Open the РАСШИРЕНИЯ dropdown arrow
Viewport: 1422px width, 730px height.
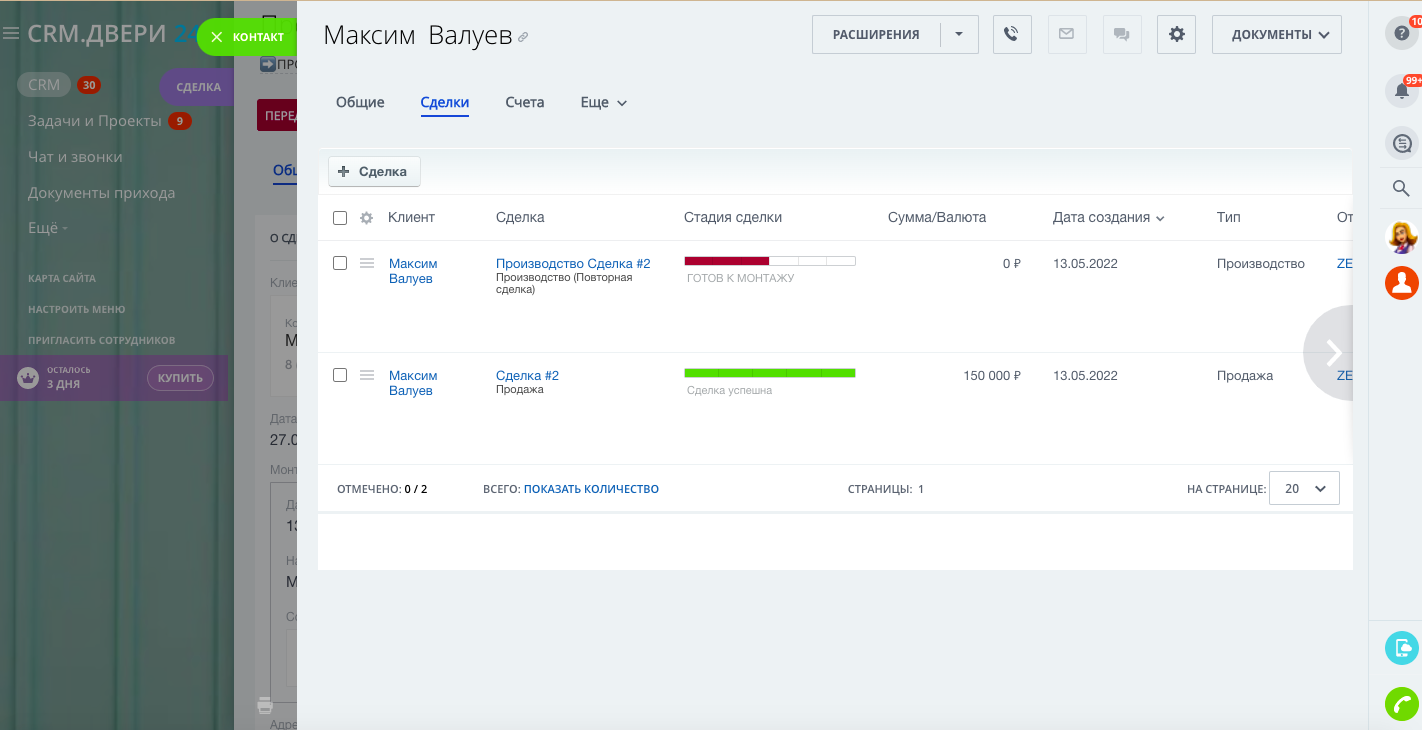click(959, 34)
